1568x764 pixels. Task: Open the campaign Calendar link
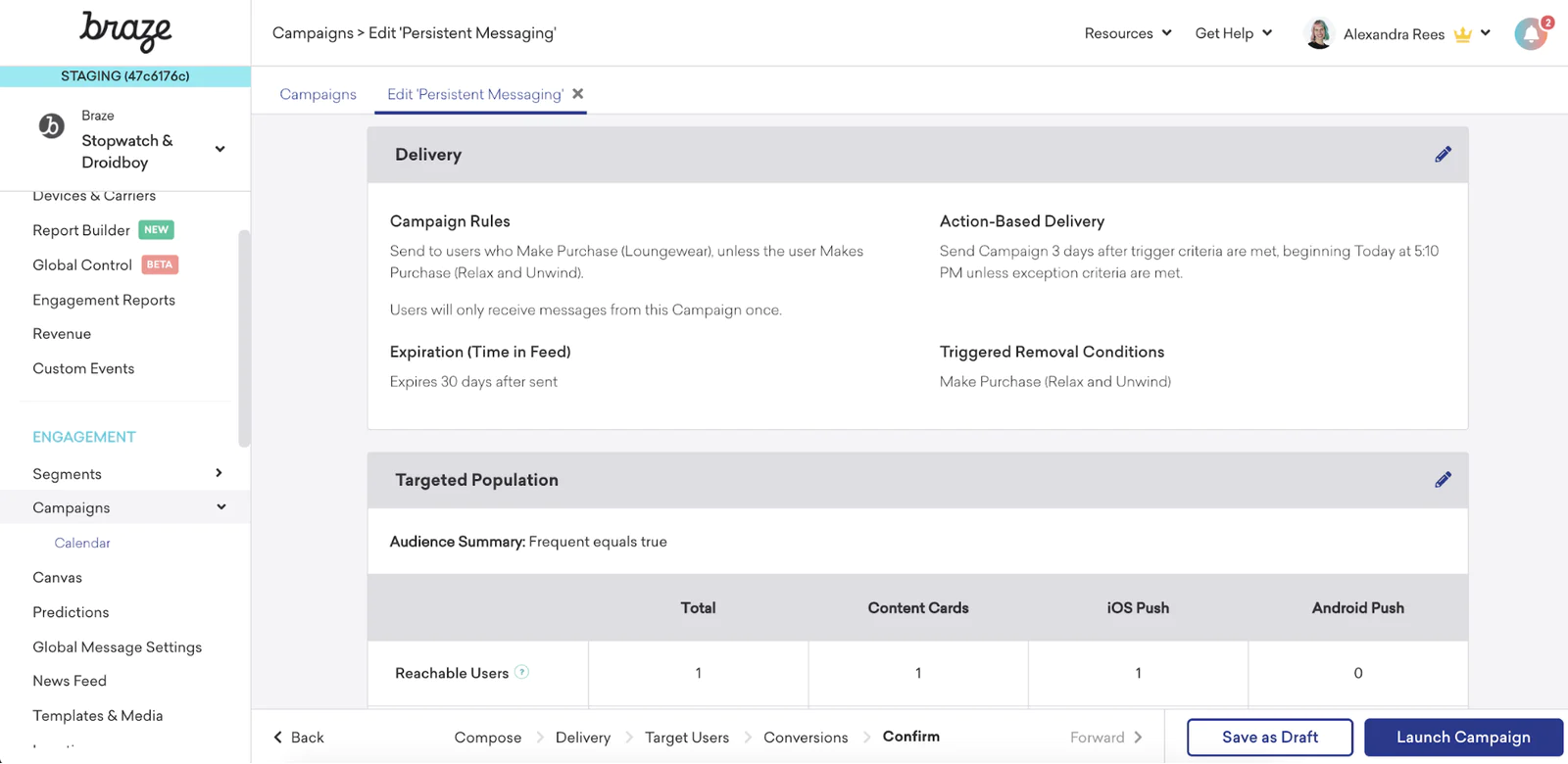(82, 543)
